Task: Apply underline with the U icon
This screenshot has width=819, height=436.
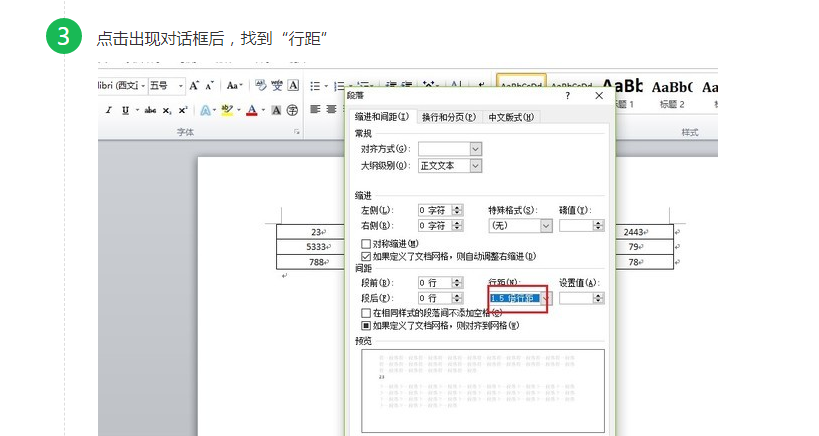Action: coord(128,110)
